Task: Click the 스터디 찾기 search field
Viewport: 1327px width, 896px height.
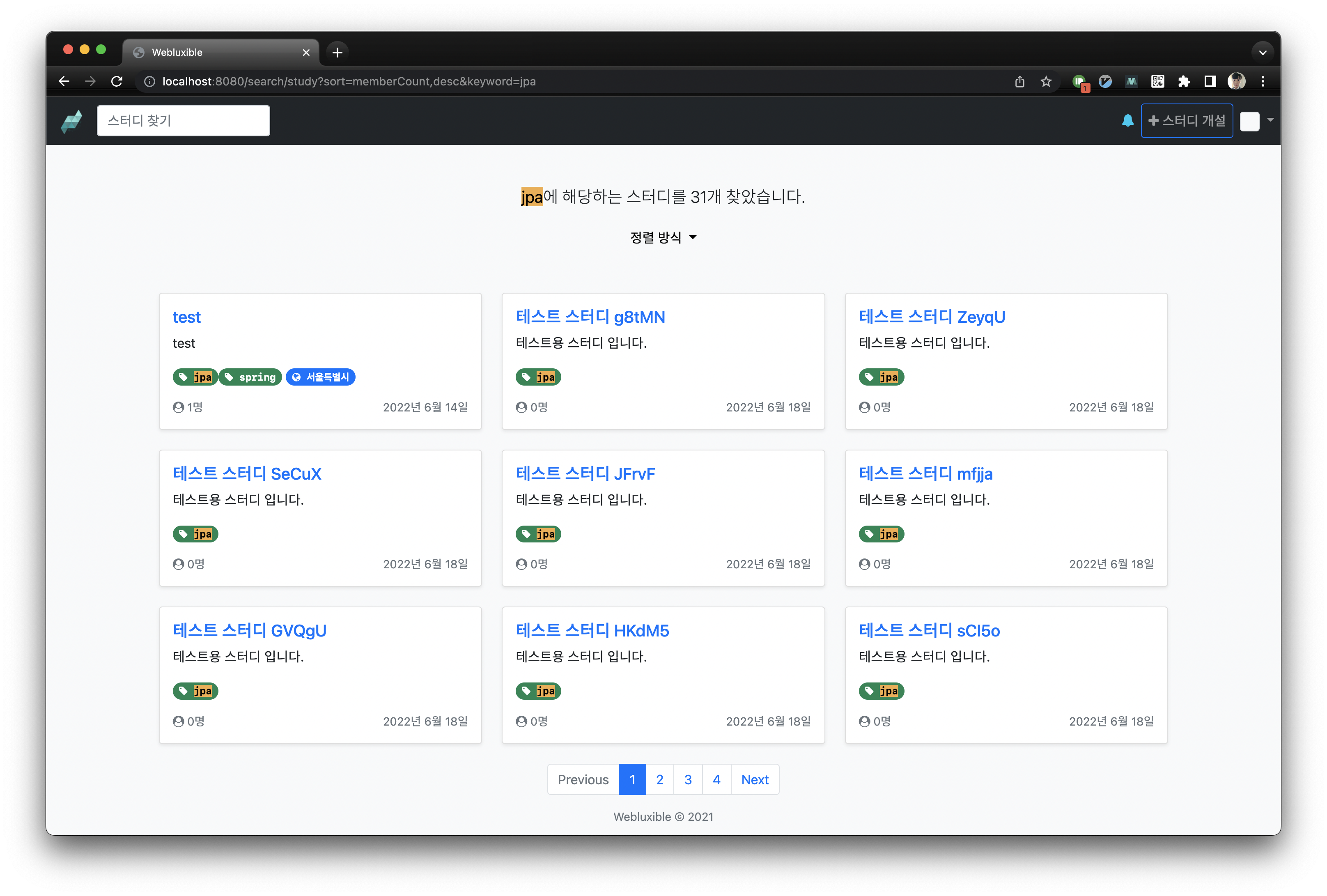Action: coord(183,120)
